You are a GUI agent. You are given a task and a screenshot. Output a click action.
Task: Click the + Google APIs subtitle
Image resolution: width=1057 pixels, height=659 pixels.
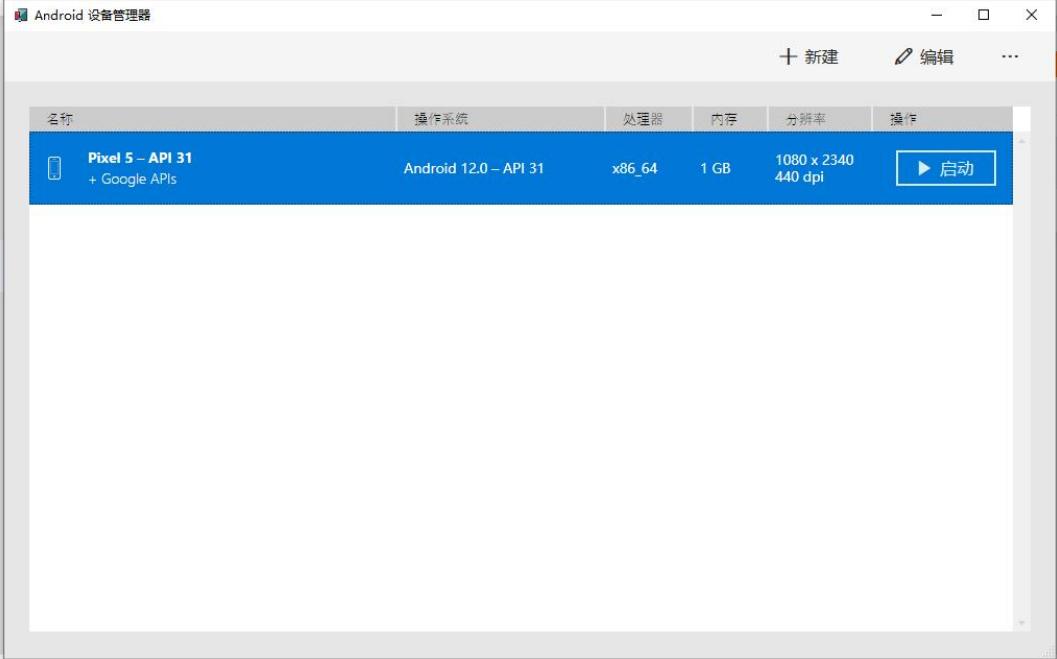pos(133,179)
